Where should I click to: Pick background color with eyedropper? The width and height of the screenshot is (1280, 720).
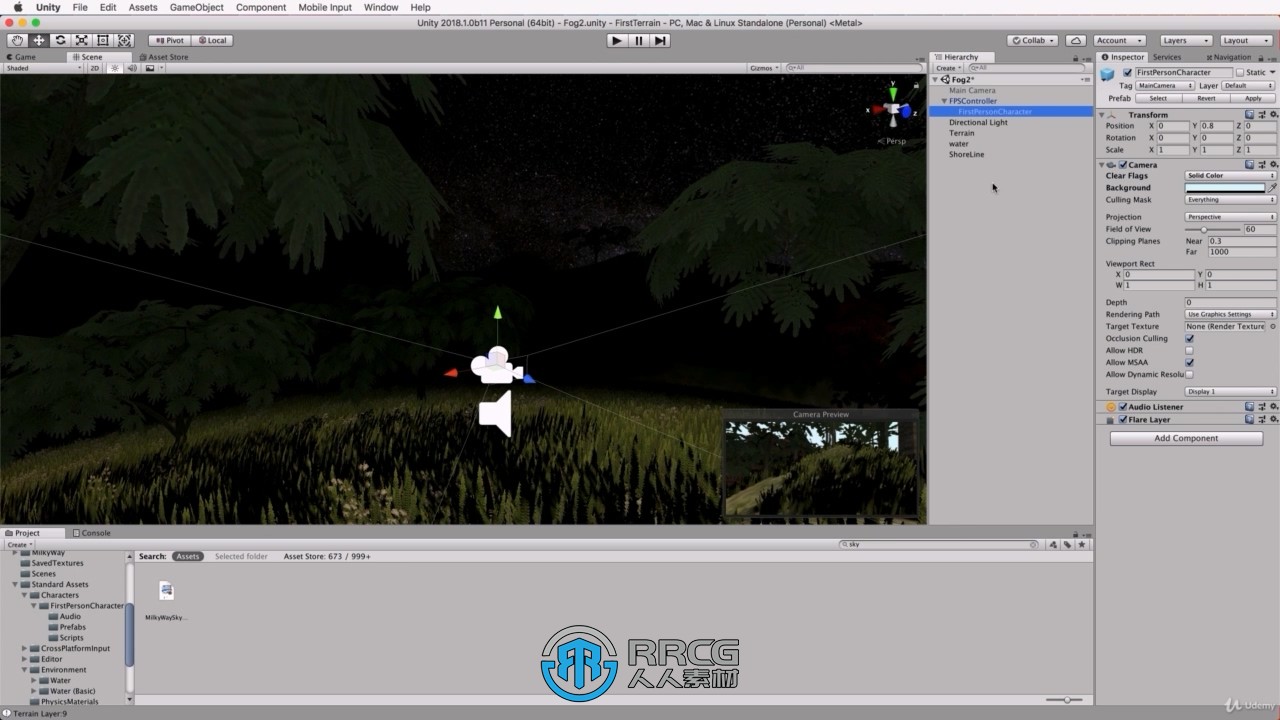[1272, 188]
